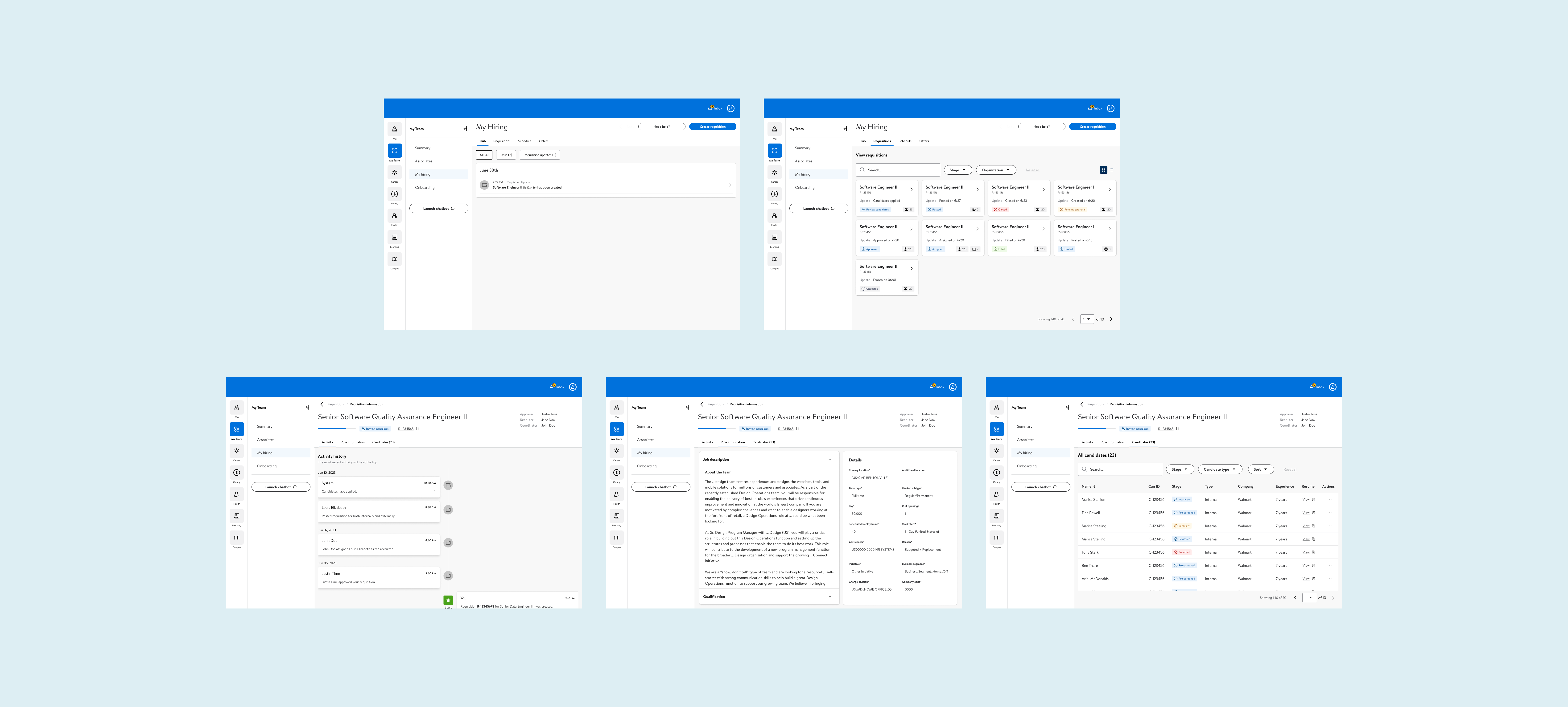Viewport: 1568px width, 707px height.
Task: Click the timeline icon beside Justin Time's activity
Action: [448, 575]
